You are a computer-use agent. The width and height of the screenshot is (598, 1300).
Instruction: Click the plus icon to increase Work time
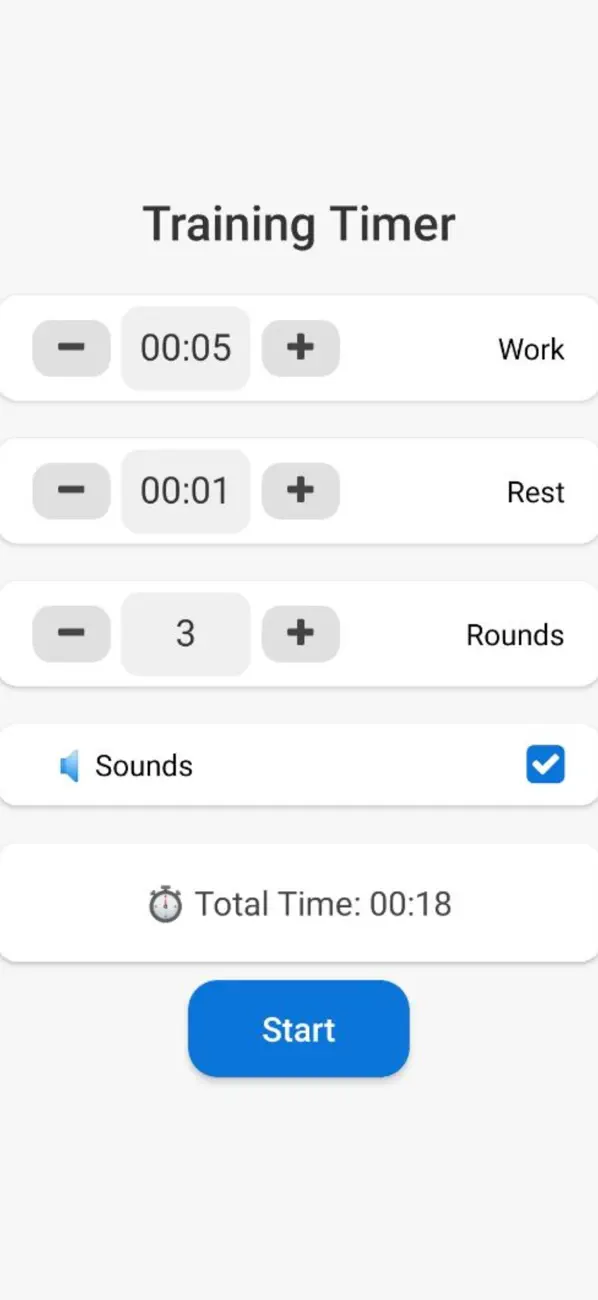[x=300, y=348]
